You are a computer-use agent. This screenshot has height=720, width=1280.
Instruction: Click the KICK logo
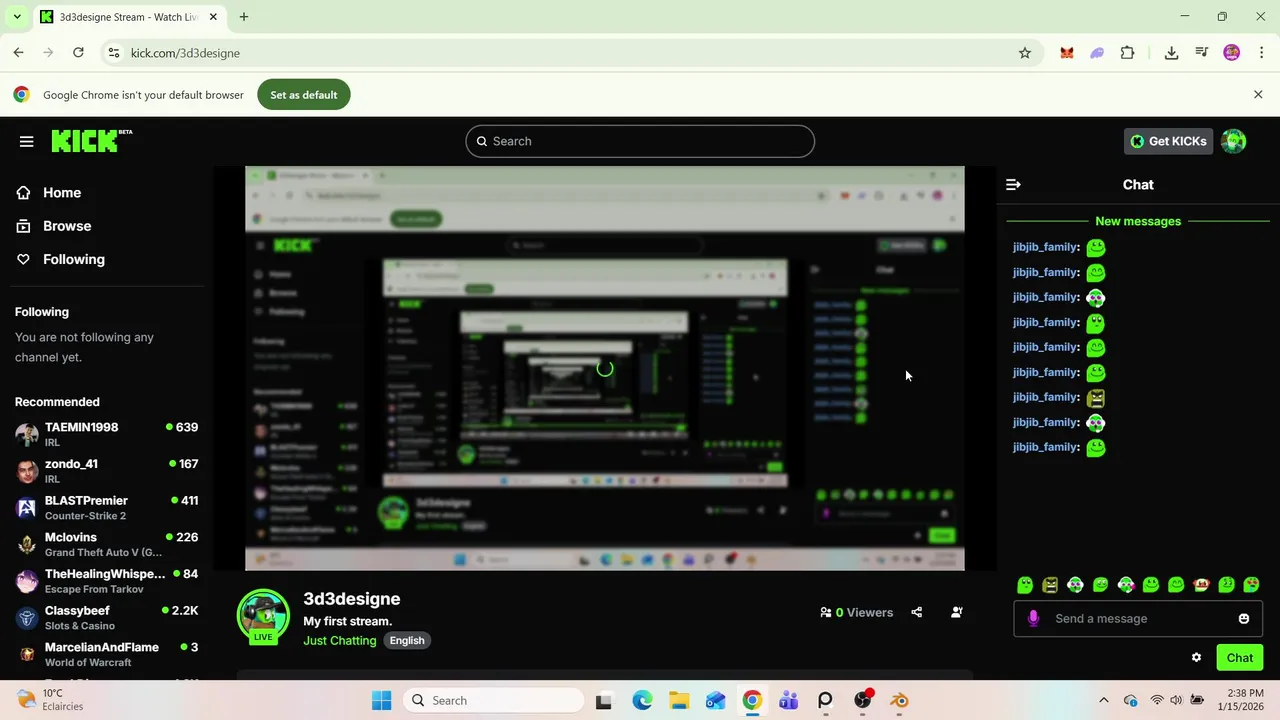(91, 141)
